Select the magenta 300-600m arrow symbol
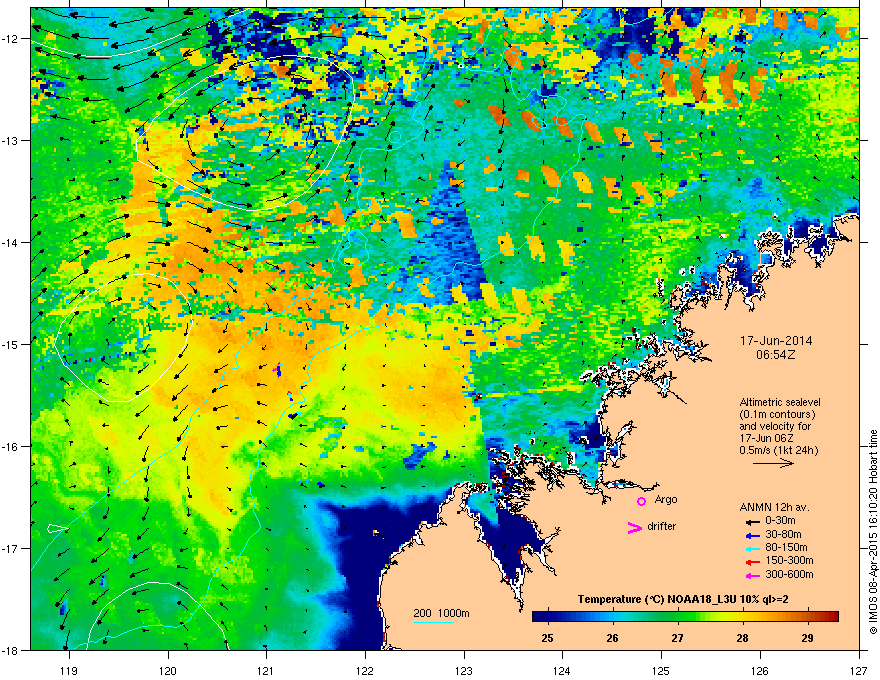This screenshot has height=680, width=880. [x=752, y=575]
